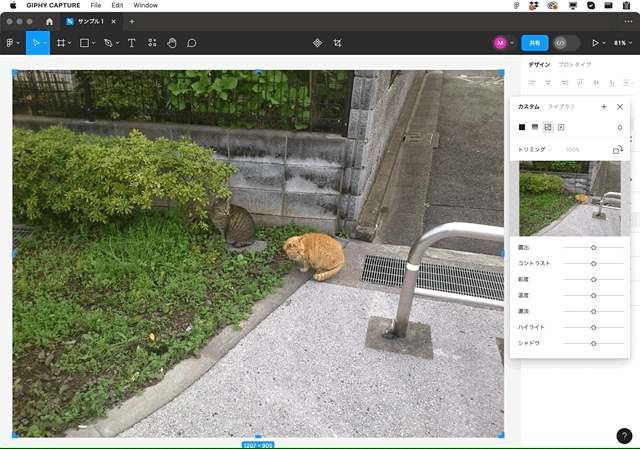
Task: Select the video fill type option
Action: pyautogui.click(x=561, y=127)
